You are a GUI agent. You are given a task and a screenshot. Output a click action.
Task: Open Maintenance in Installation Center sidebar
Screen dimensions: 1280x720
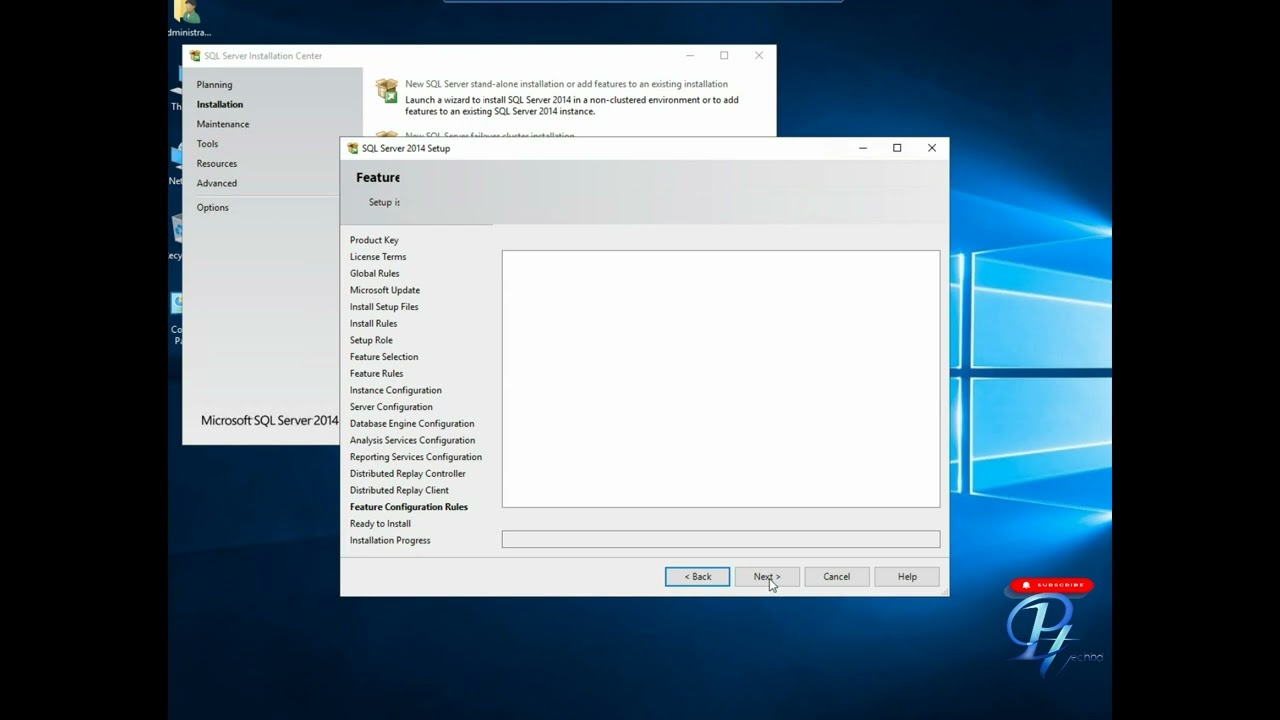point(223,124)
